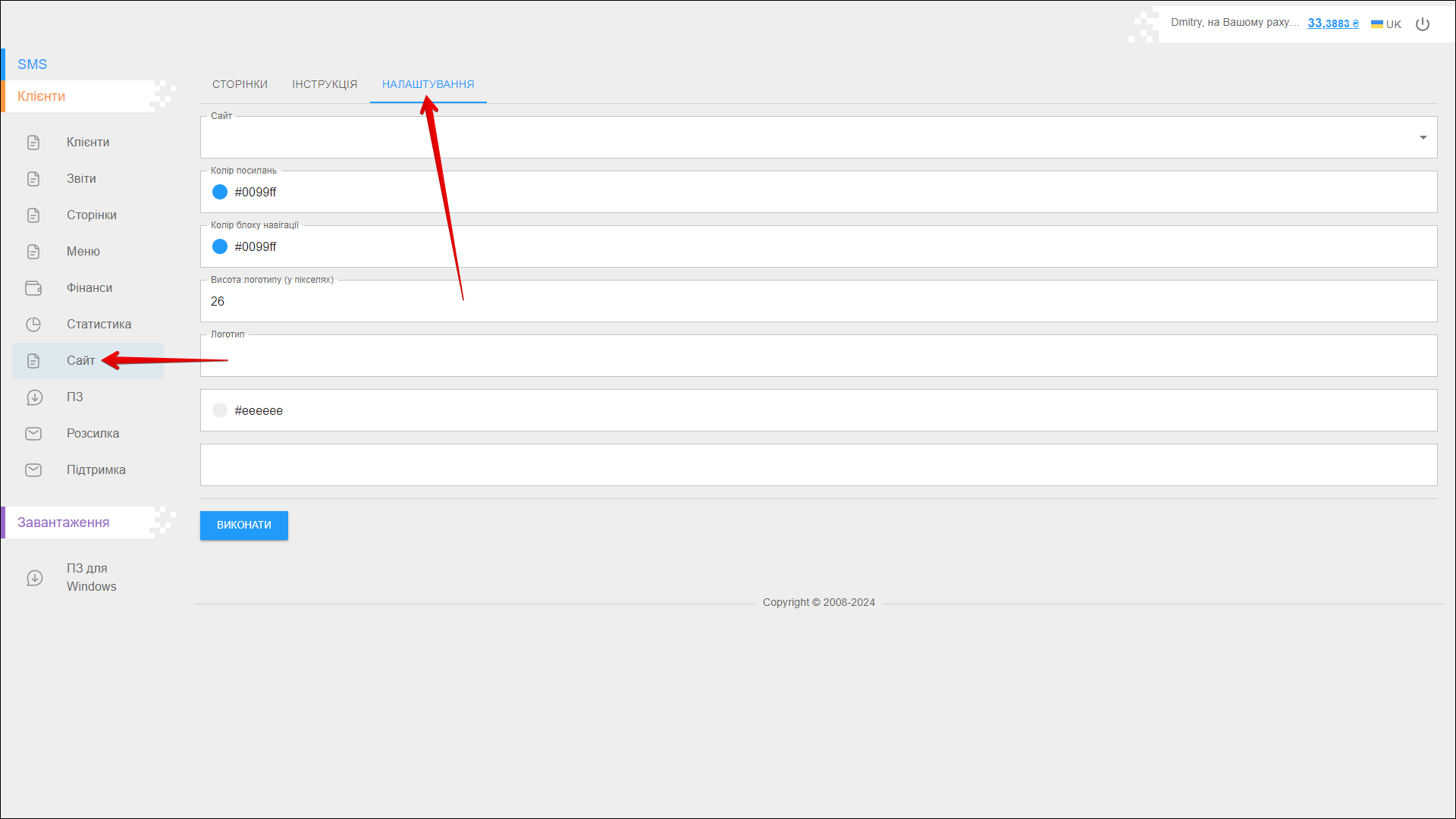The image size is (1456, 819).
Task: Switch to the Сторінки tab
Action: [240, 84]
